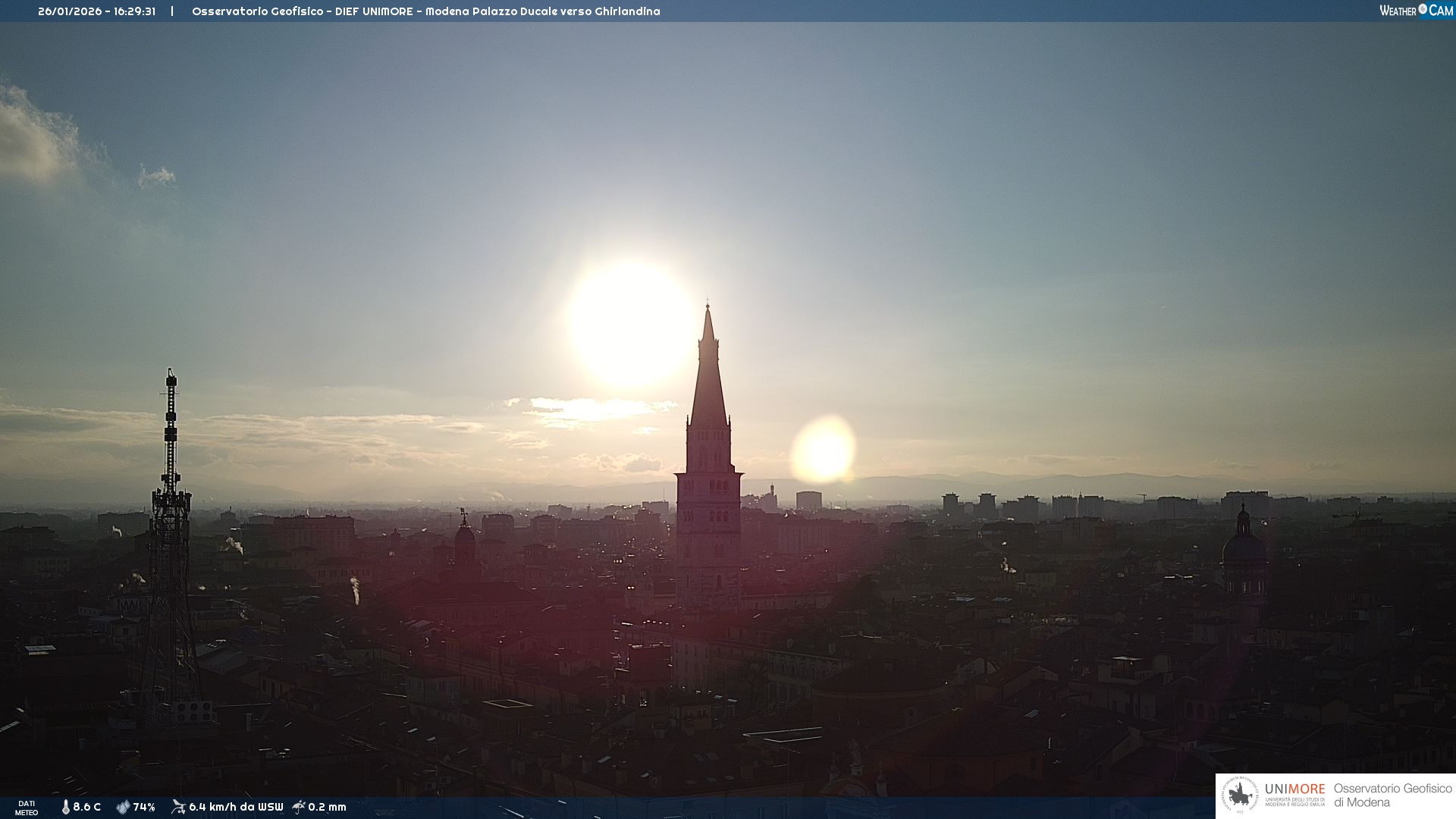Click the WeatherCAM logo

(x=1416, y=11)
